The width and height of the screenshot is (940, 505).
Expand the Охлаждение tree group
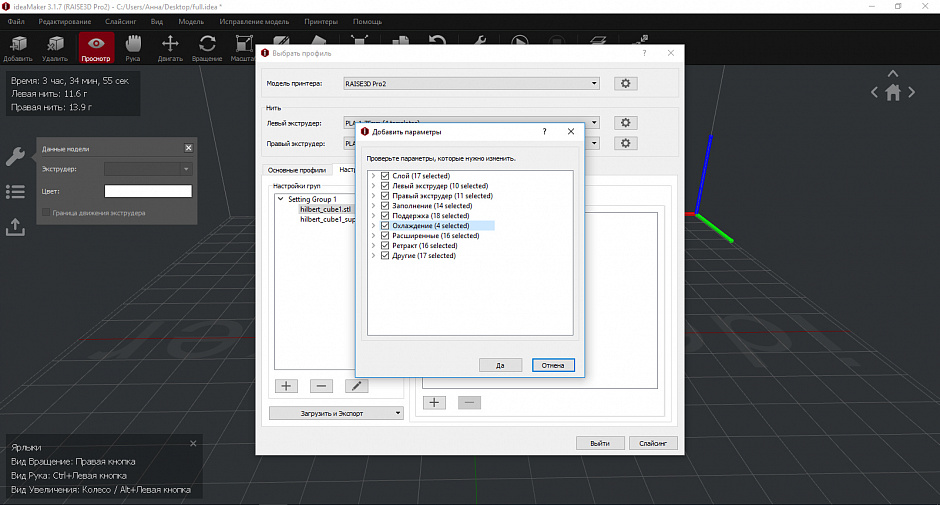coord(373,226)
